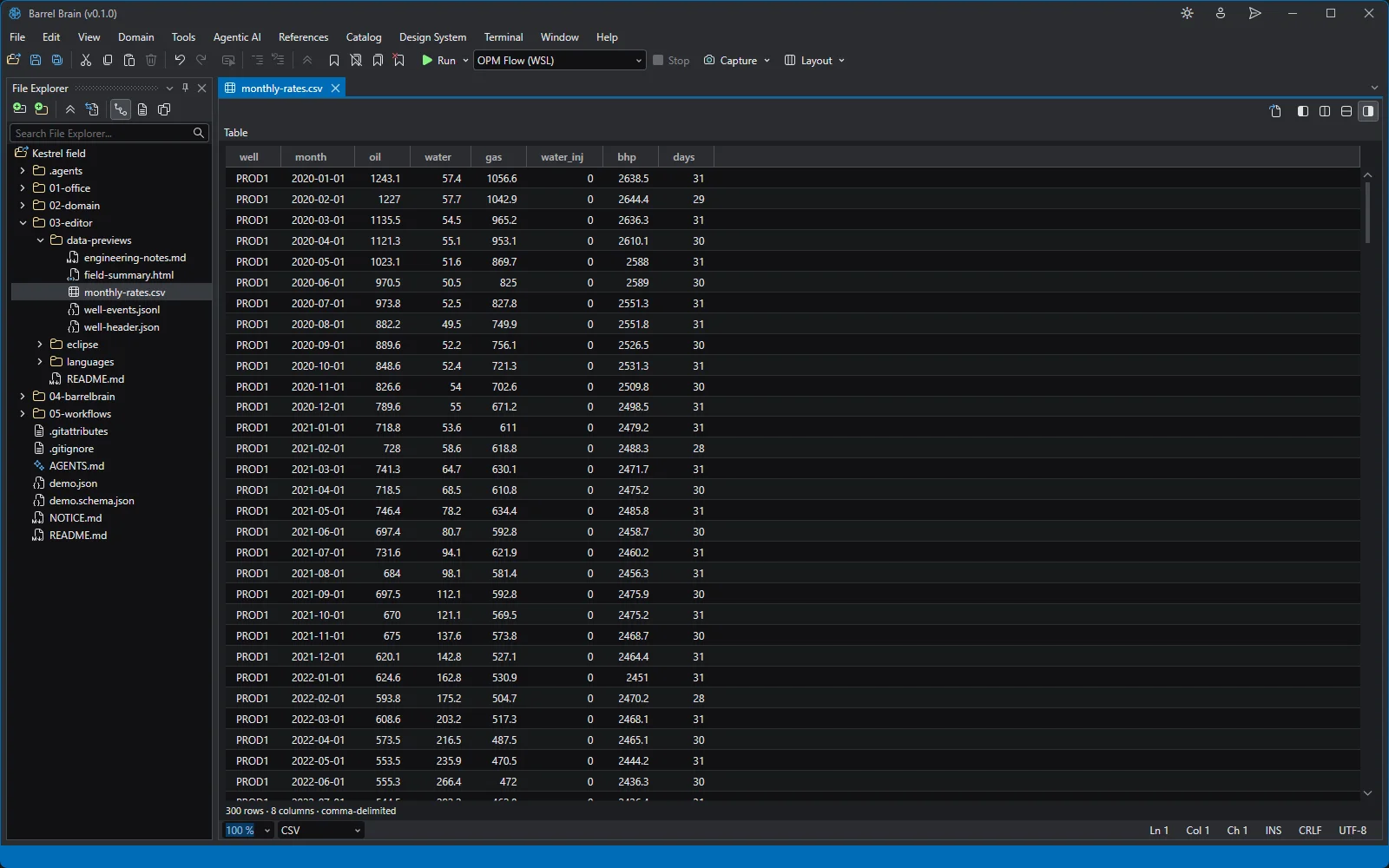Image resolution: width=1389 pixels, height=868 pixels.
Task: Open the Agentic AI menu
Action: pyautogui.click(x=237, y=37)
